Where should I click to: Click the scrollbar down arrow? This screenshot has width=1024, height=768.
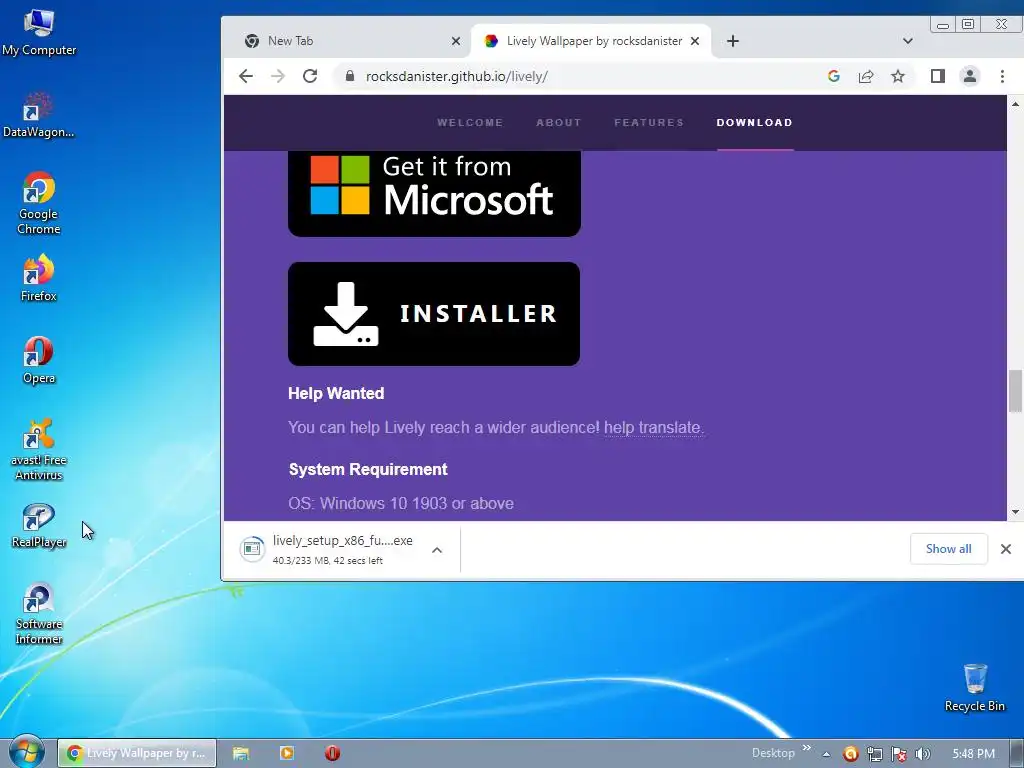(x=1015, y=513)
